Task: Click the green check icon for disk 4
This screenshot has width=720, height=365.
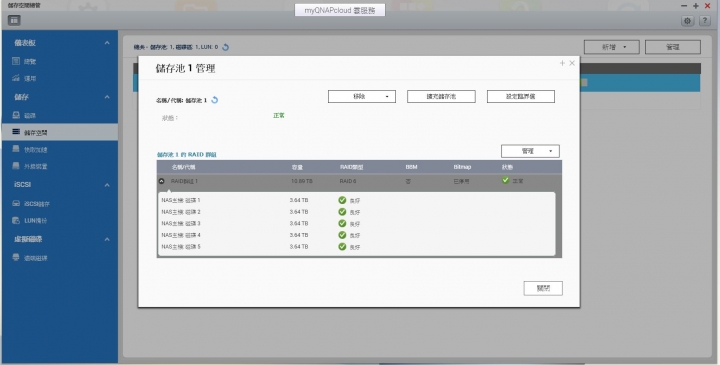Action: tap(342, 235)
